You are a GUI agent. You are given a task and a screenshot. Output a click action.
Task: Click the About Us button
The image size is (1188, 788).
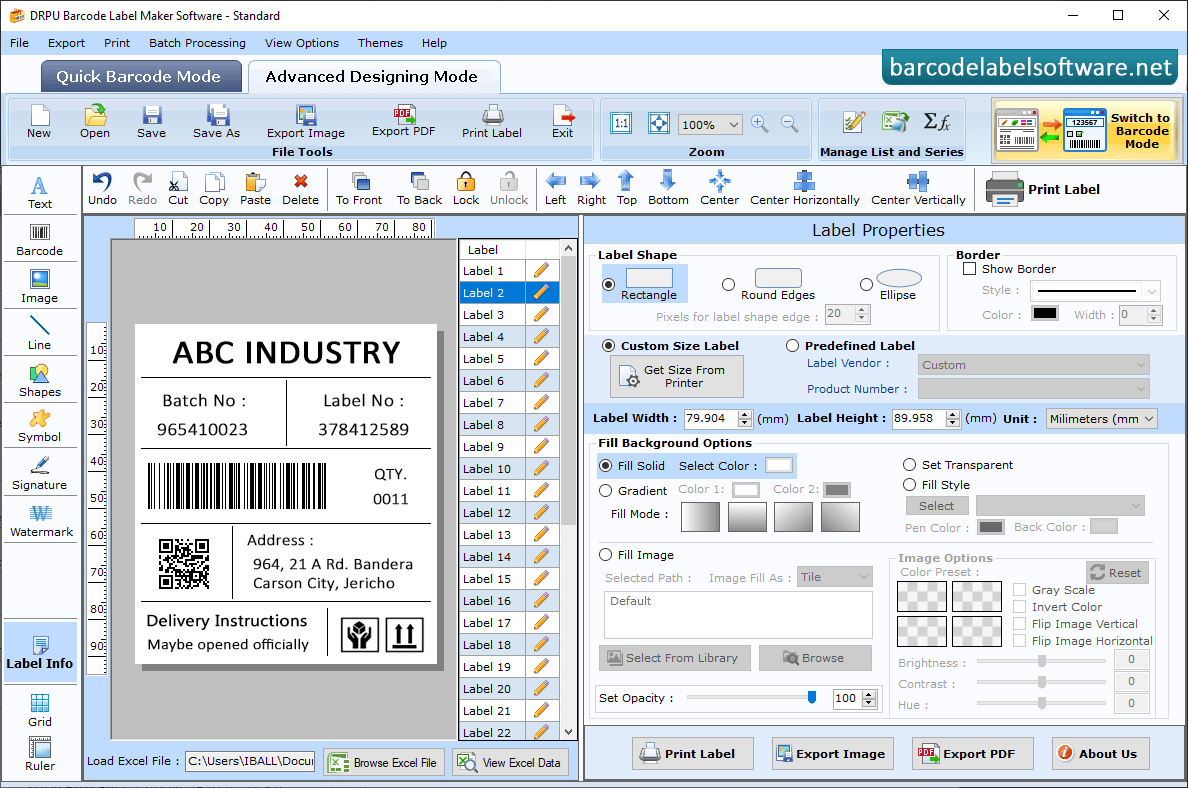(1100, 753)
